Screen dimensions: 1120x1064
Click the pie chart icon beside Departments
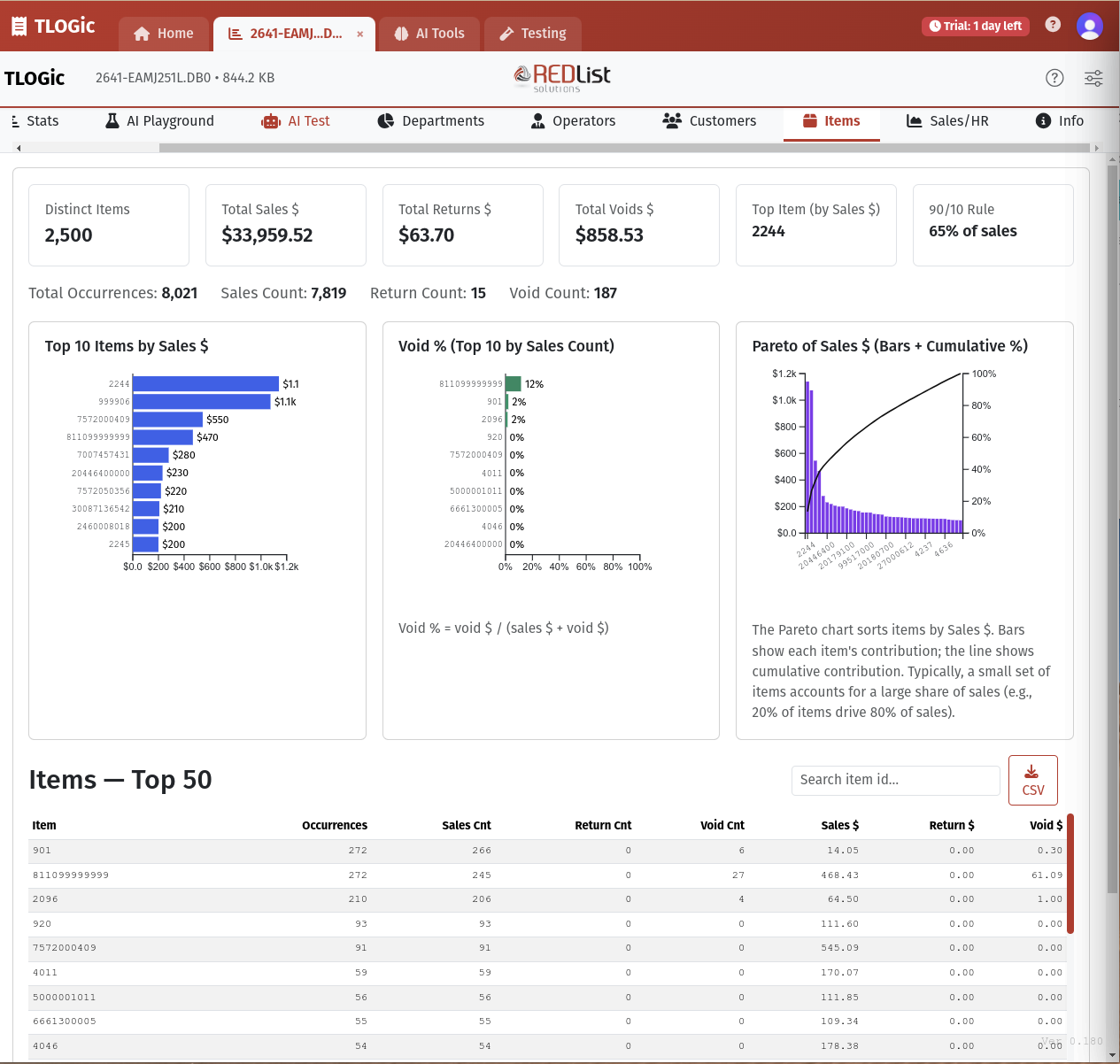(x=386, y=121)
